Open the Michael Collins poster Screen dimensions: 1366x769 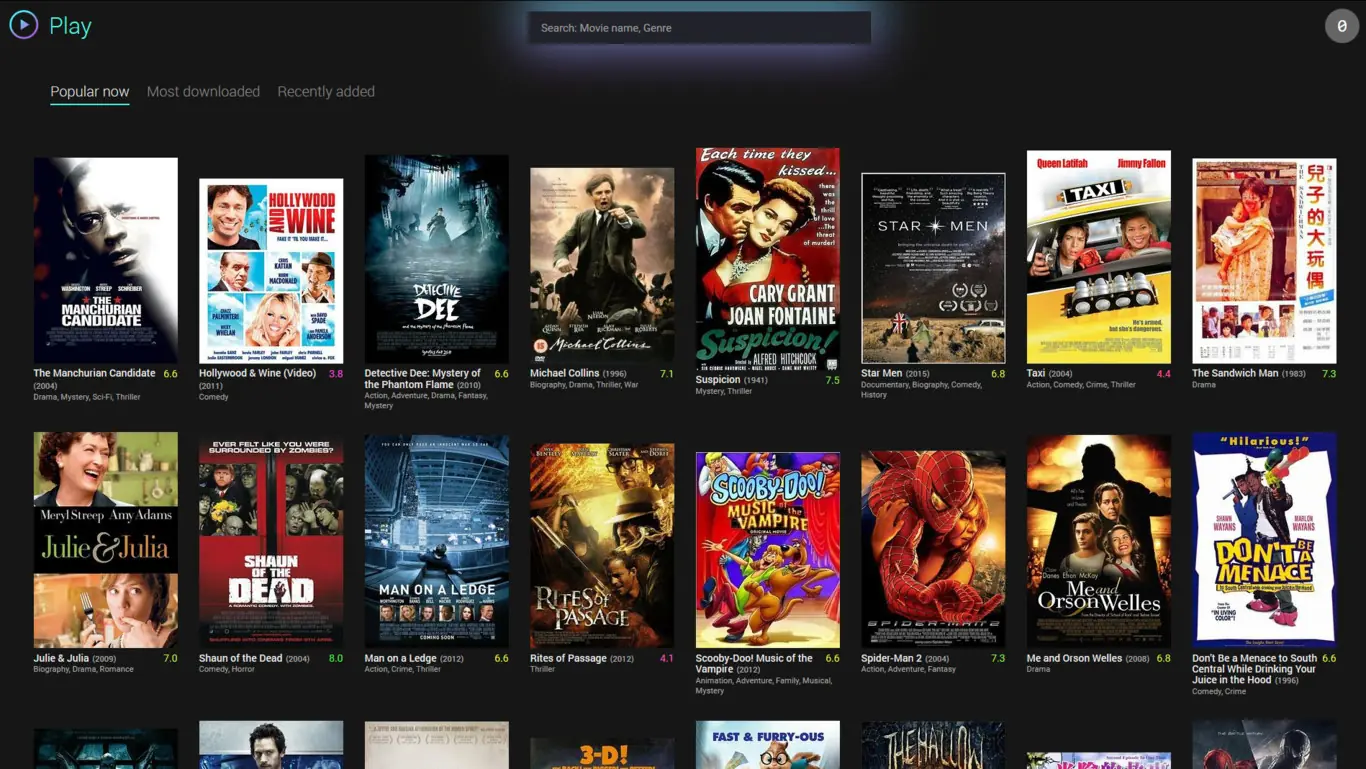[602, 265]
